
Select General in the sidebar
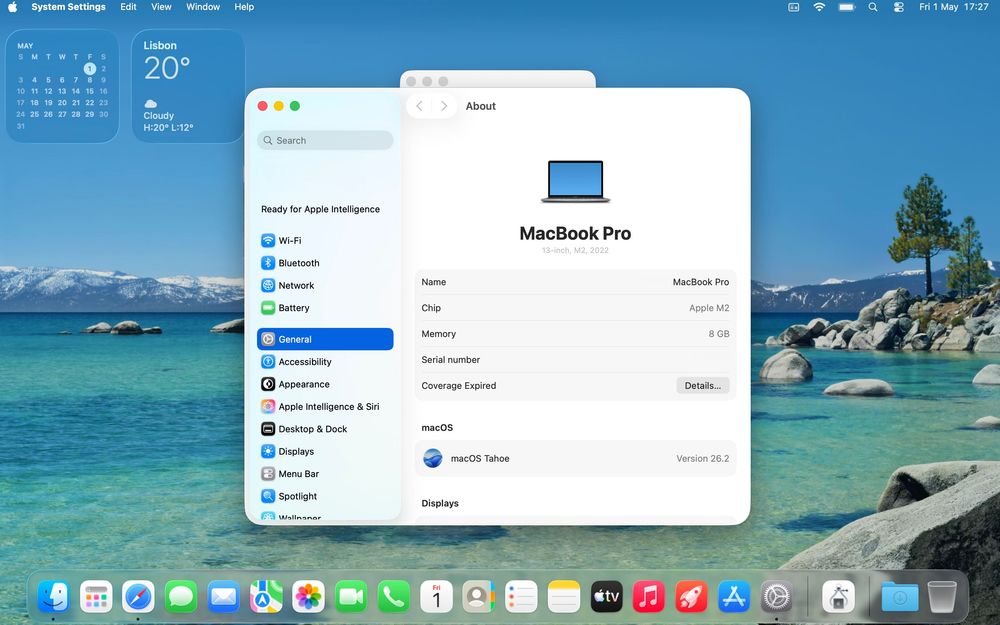[325, 339]
